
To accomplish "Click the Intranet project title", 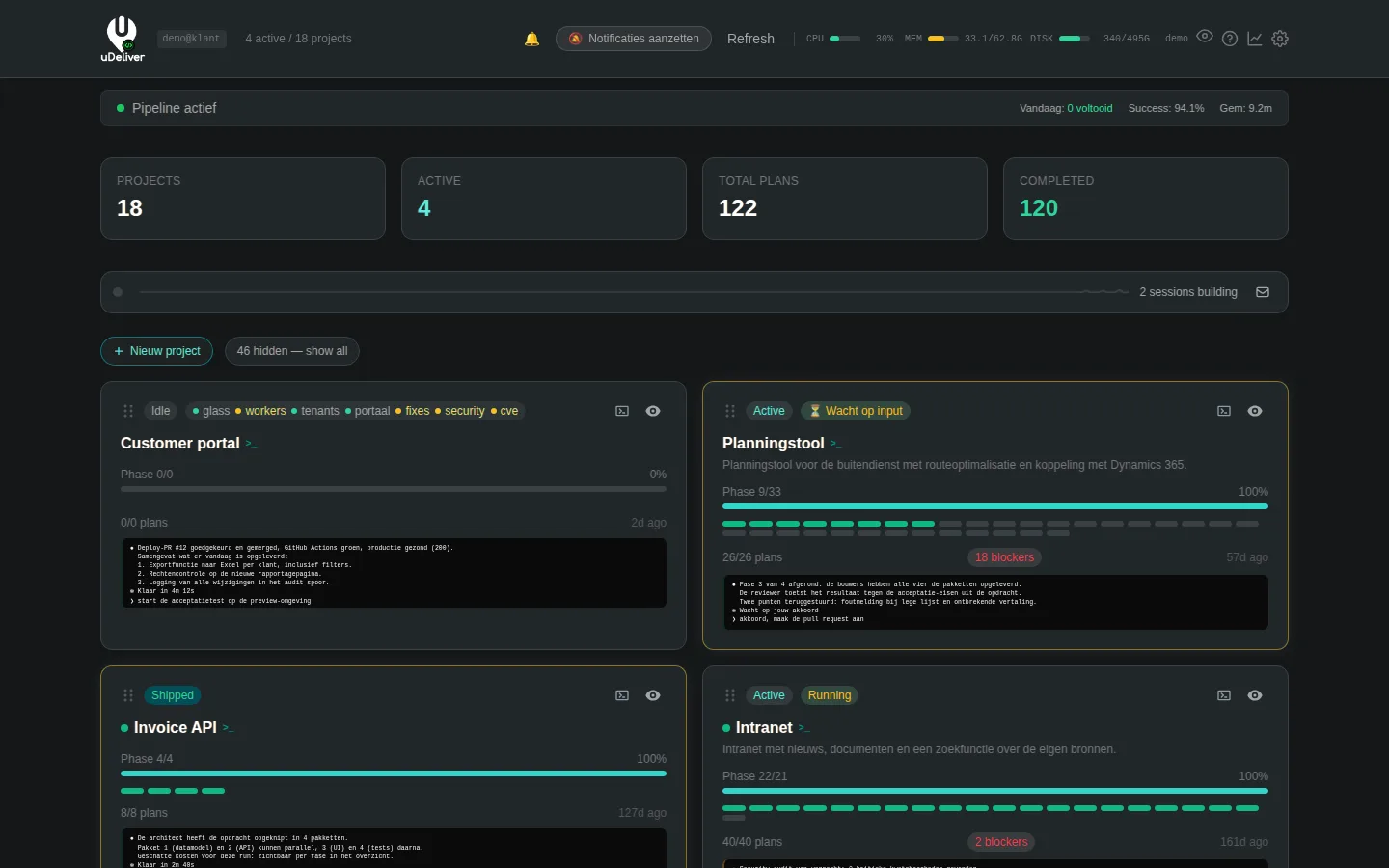I will (x=764, y=728).
